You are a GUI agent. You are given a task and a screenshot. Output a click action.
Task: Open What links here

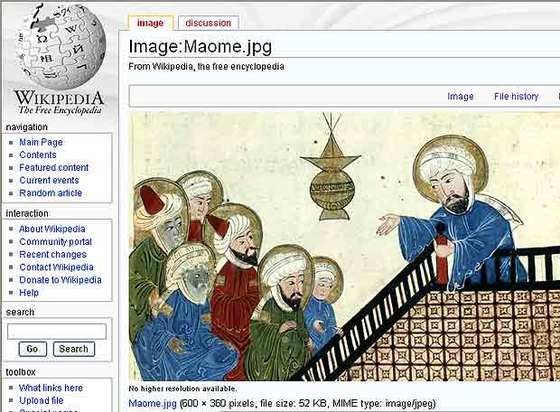pyautogui.click(x=51, y=388)
